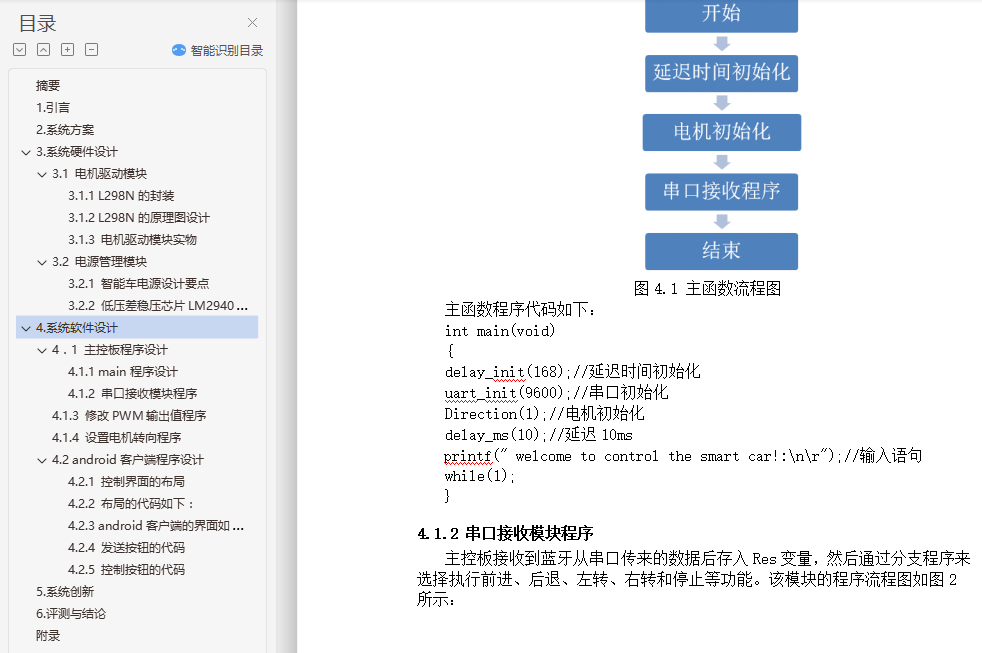Click the uart_init(9600) code line
Viewport: 982px width, 653px height.
(556, 393)
